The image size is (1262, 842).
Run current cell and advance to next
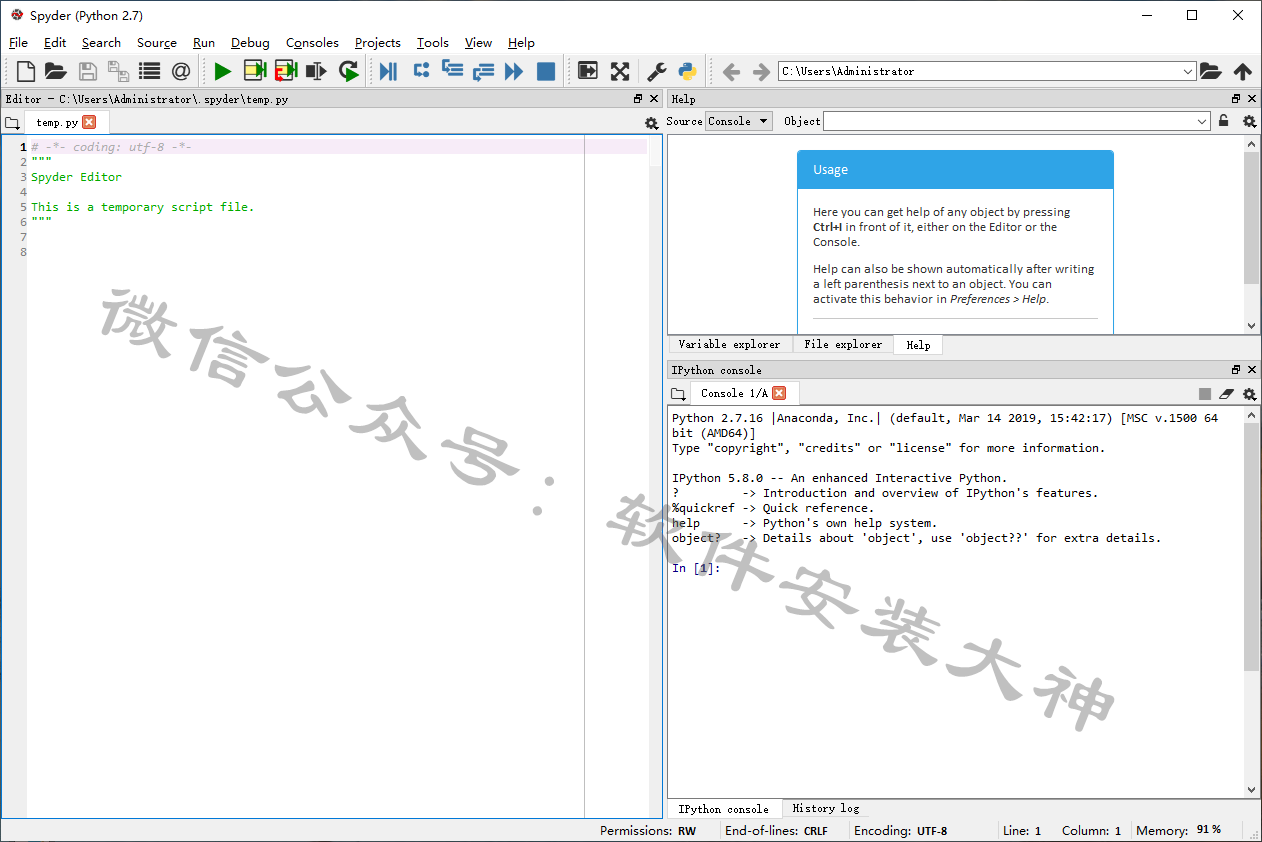click(x=286, y=71)
